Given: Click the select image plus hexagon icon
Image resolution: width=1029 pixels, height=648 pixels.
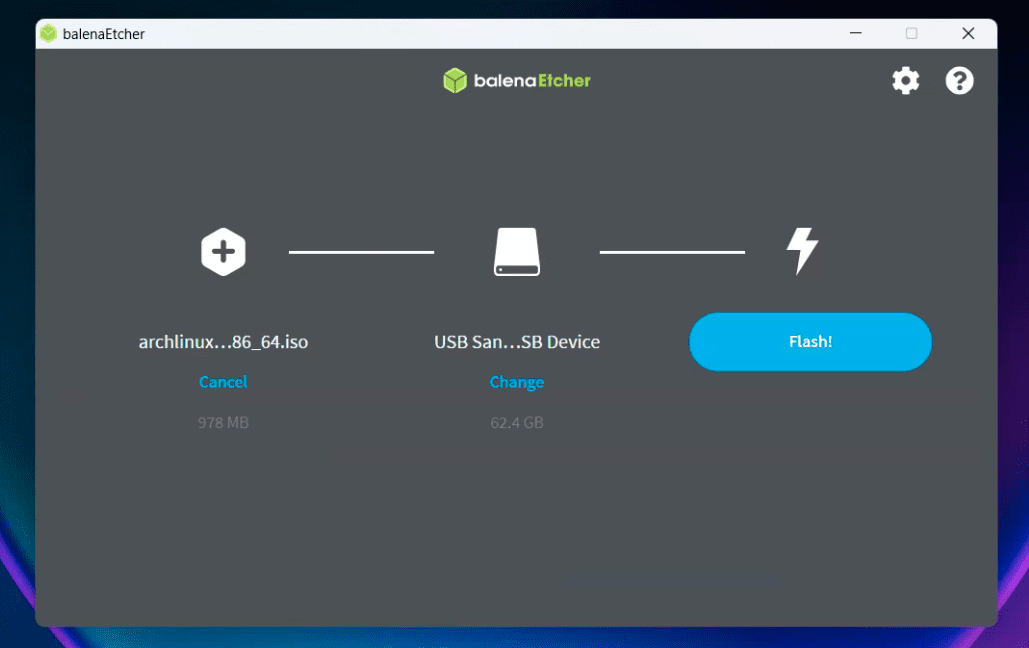Looking at the screenshot, I should coord(223,251).
